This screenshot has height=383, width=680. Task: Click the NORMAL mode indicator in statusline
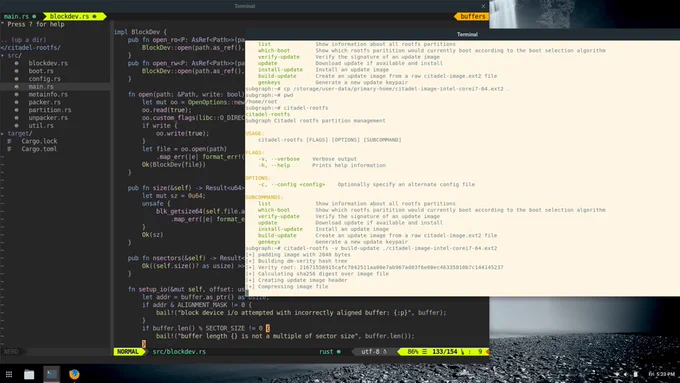[128, 352]
